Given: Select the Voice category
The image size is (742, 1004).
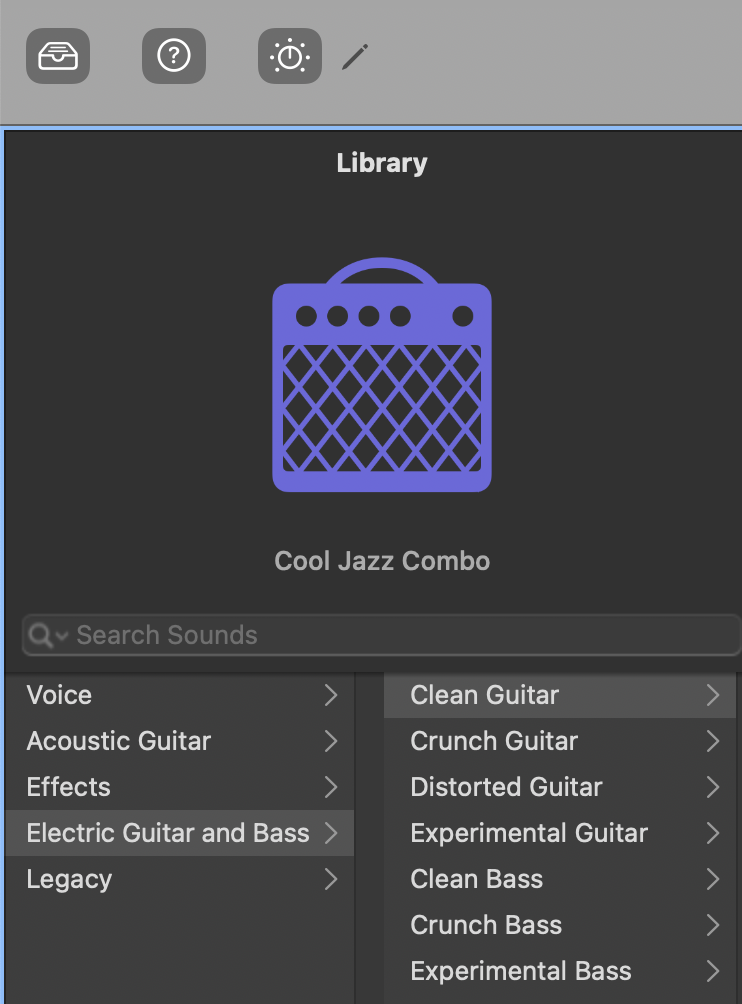Looking at the screenshot, I should (x=179, y=695).
